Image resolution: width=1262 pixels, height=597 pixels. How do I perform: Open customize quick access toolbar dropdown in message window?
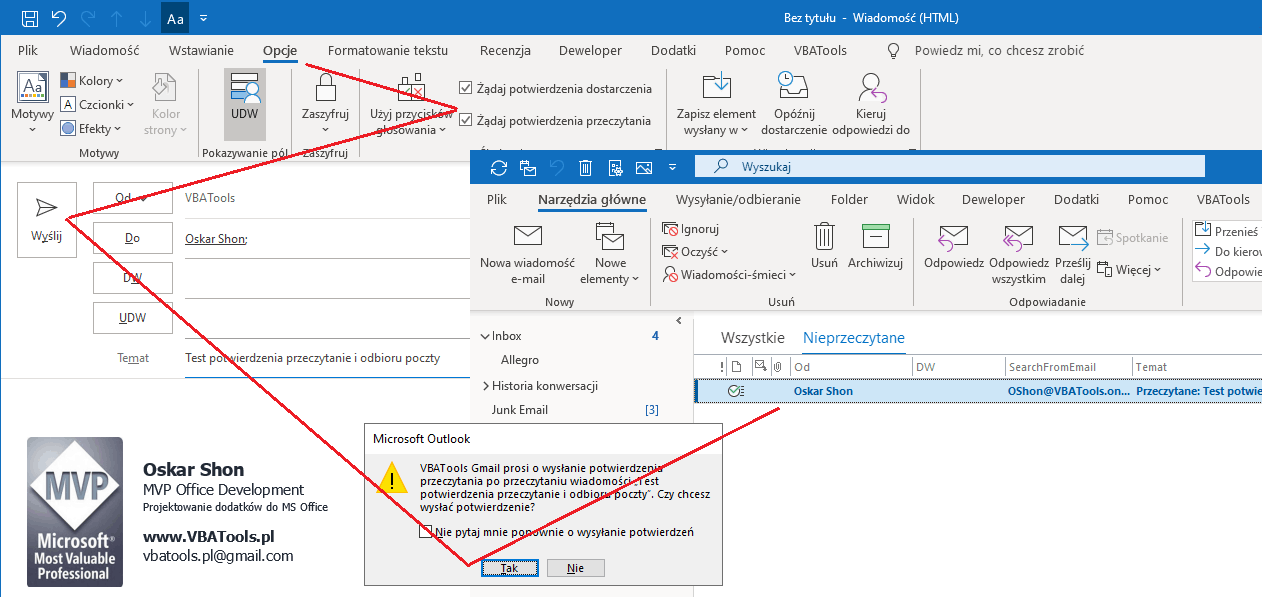[x=204, y=18]
